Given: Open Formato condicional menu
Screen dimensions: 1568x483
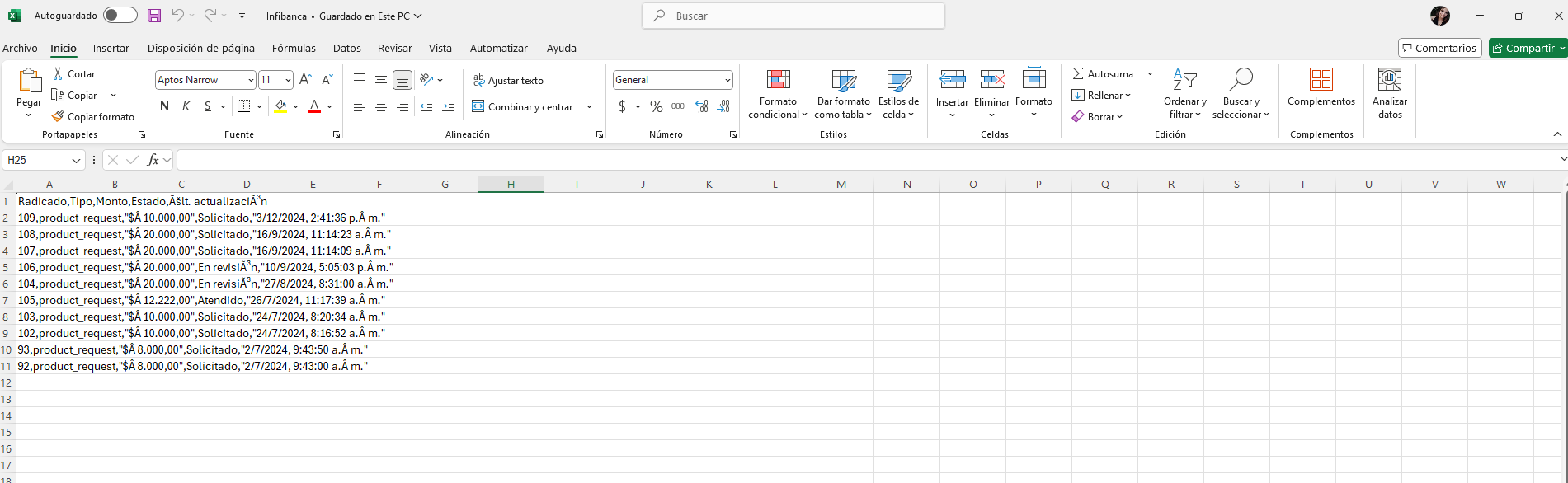Looking at the screenshot, I should pyautogui.click(x=778, y=94).
